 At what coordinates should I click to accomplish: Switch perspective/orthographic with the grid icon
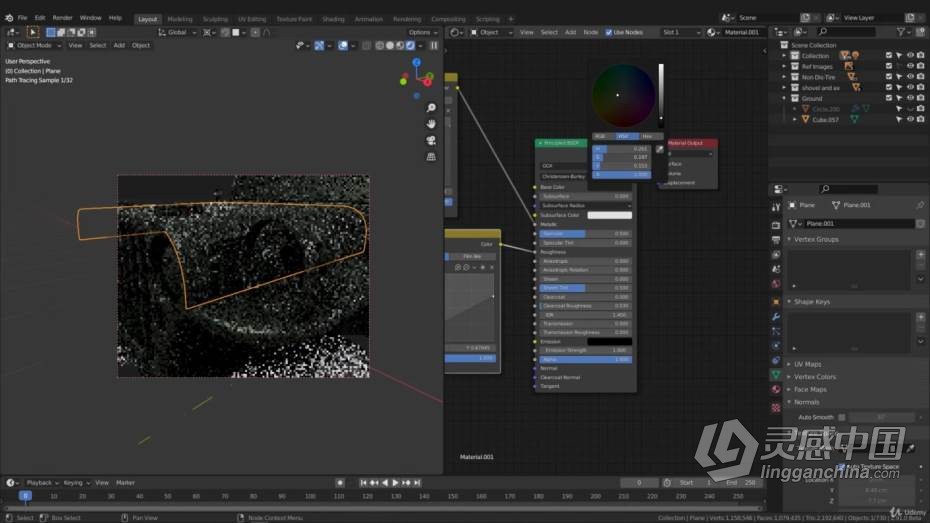(x=431, y=157)
